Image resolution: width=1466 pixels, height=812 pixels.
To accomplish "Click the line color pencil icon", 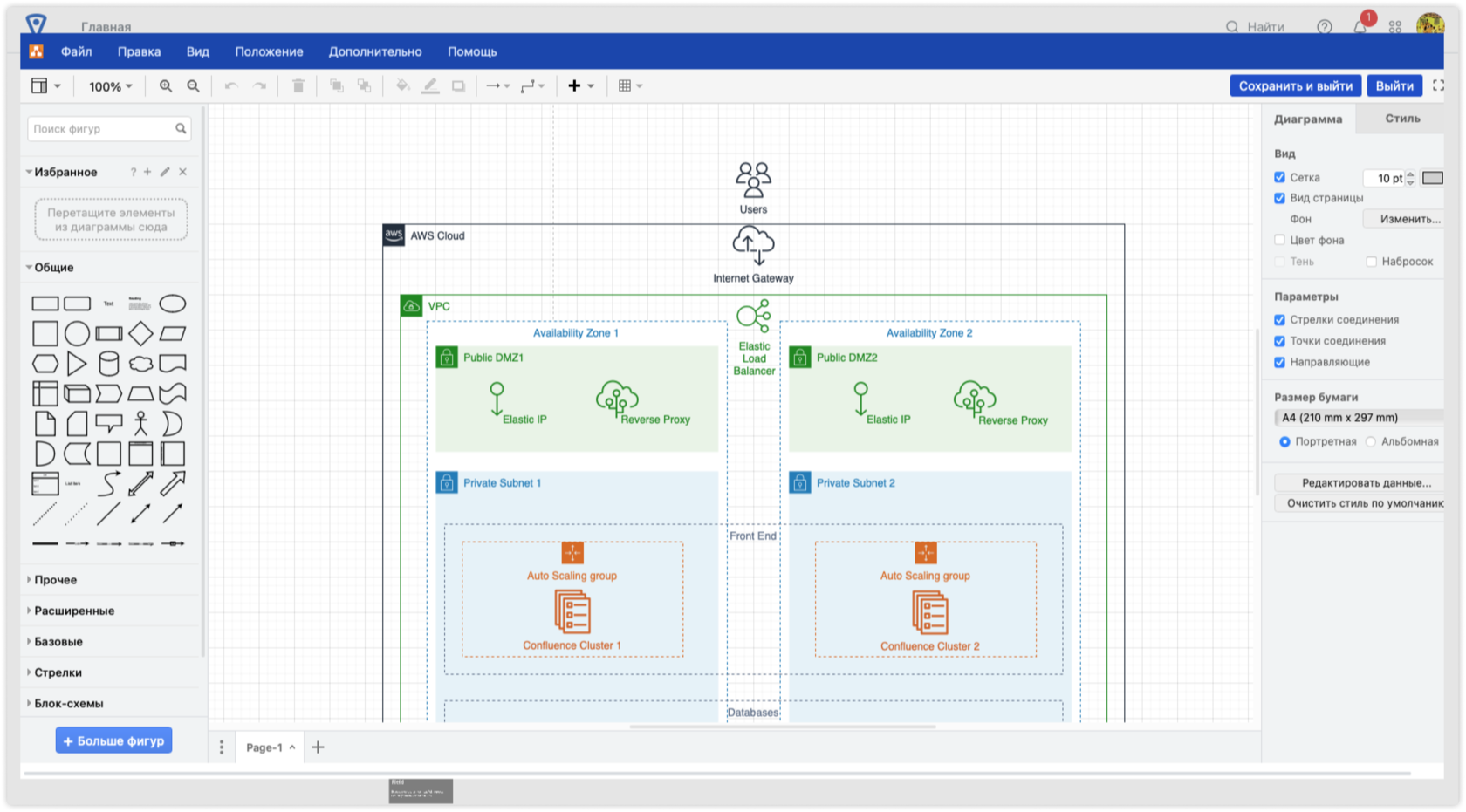I will pos(430,86).
